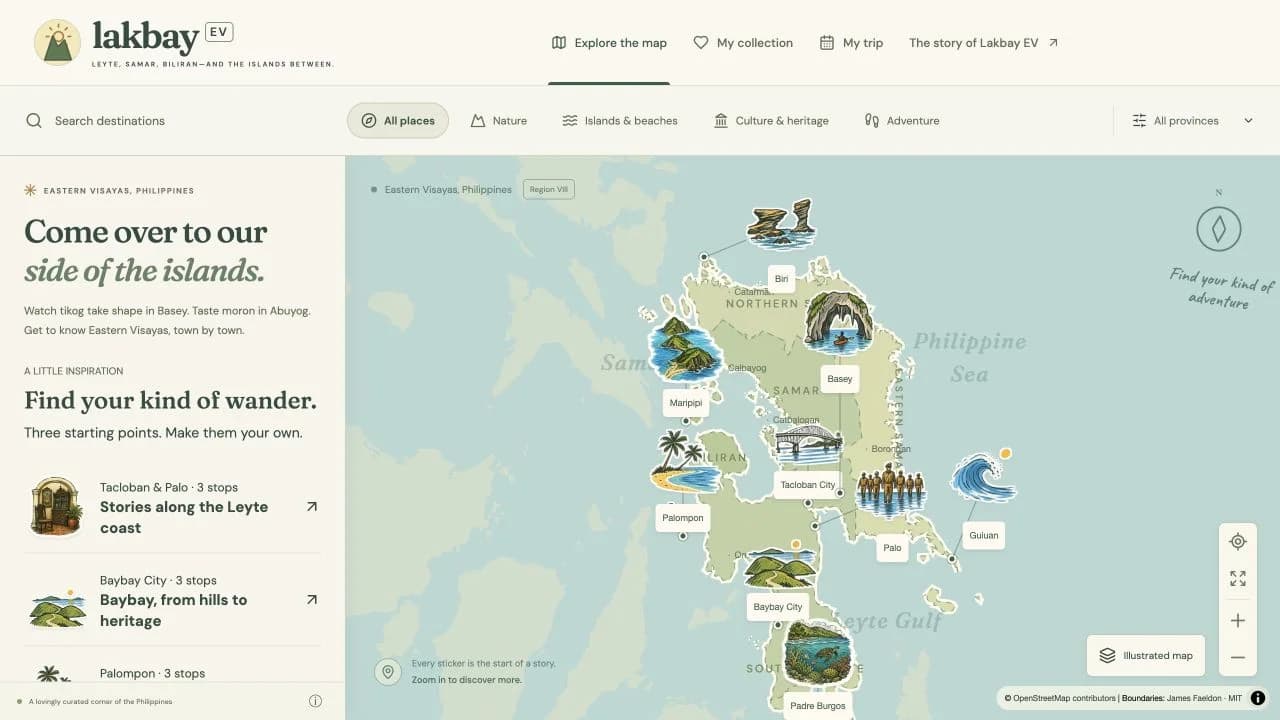The height and width of the screenshot is (720, 1280).
Task: Zoom in with the plus icon
Action: tap(1238, 620)
